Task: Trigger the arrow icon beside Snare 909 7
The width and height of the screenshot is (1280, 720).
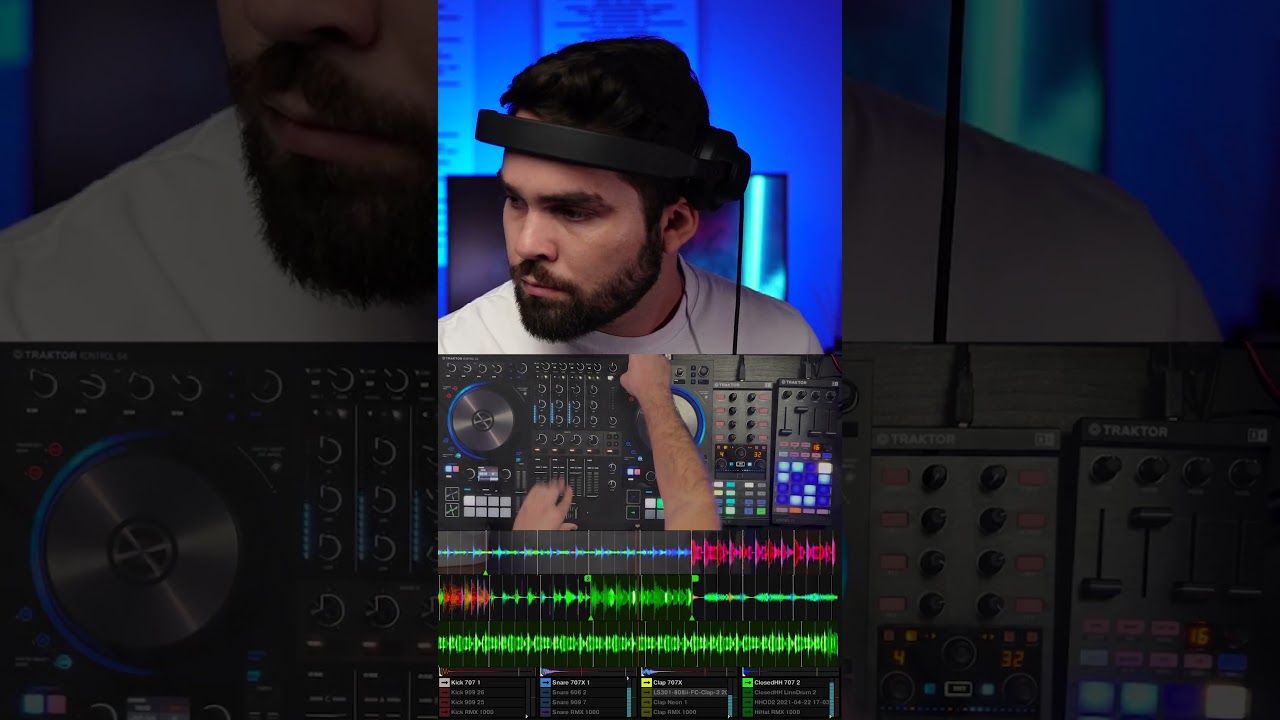Action: pyautogui.click(x=545, y=702)
